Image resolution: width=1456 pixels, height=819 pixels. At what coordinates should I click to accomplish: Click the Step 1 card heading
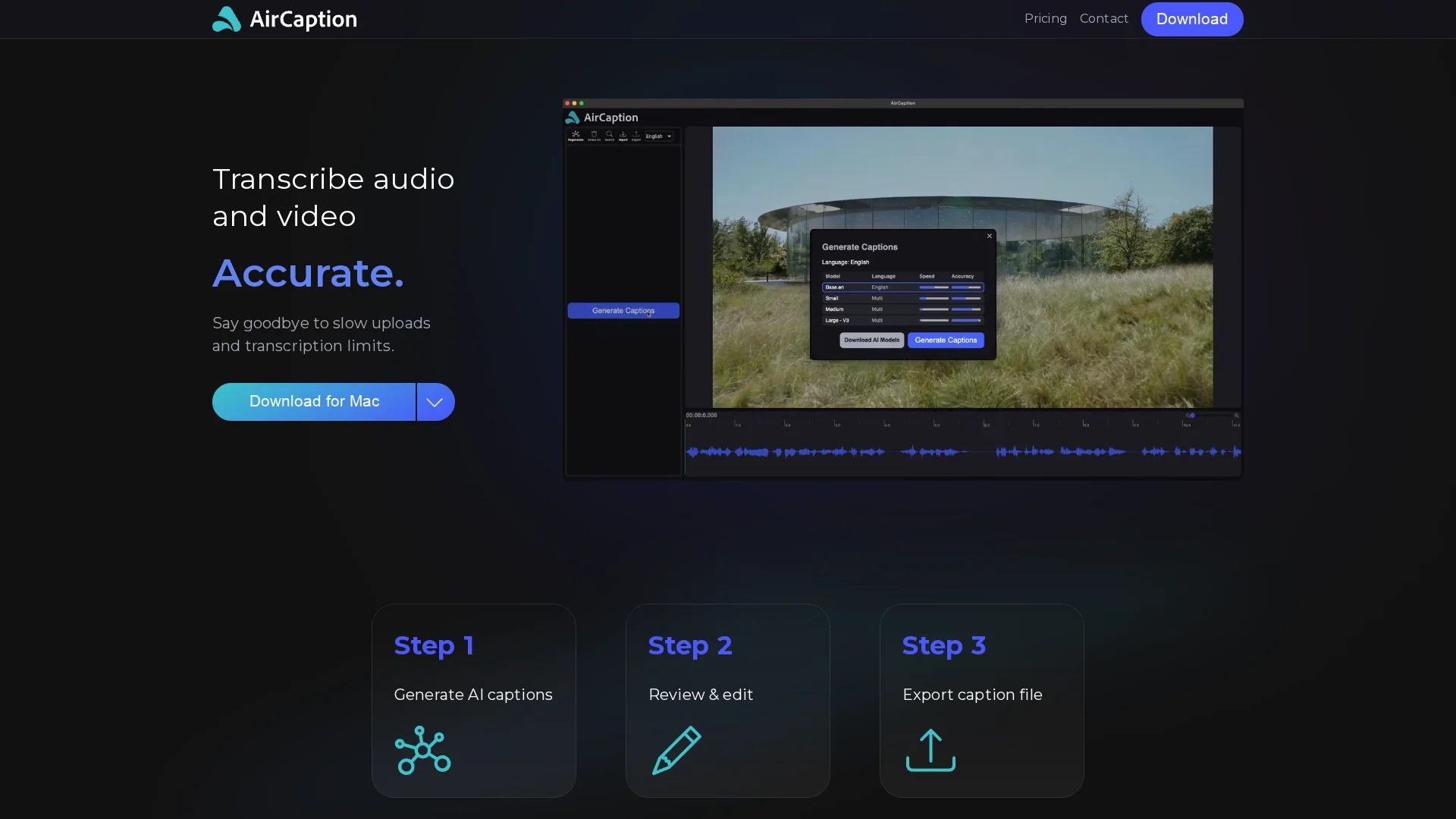[x=434, y=645]
